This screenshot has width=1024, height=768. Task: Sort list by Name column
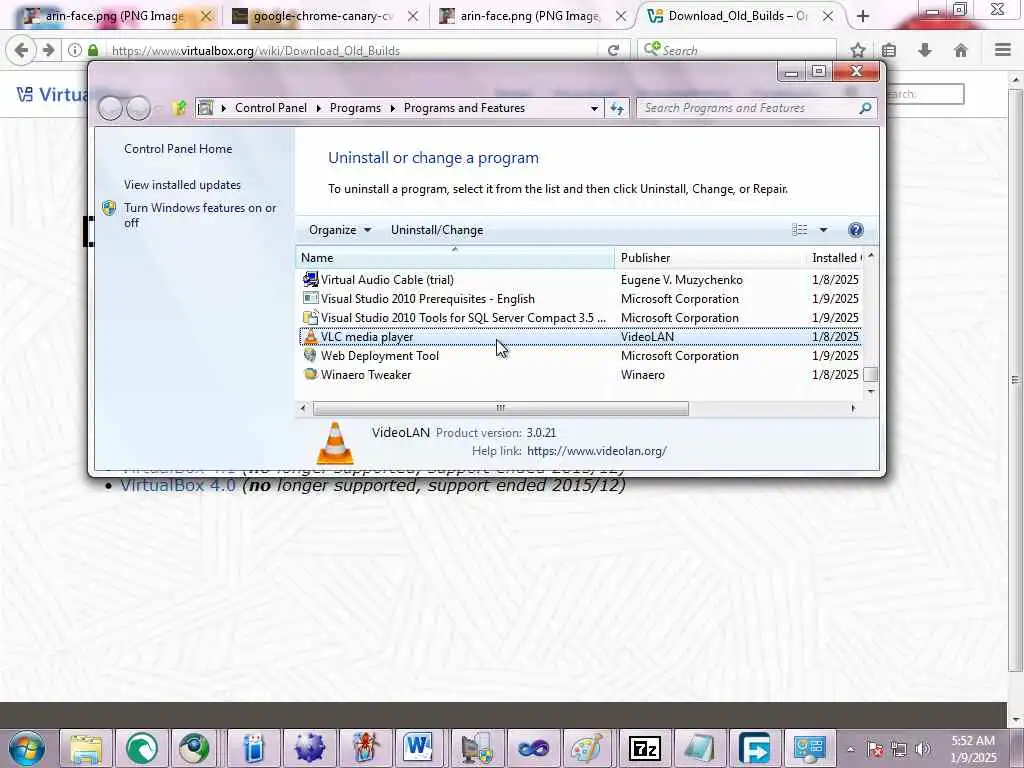coord(455,257)
